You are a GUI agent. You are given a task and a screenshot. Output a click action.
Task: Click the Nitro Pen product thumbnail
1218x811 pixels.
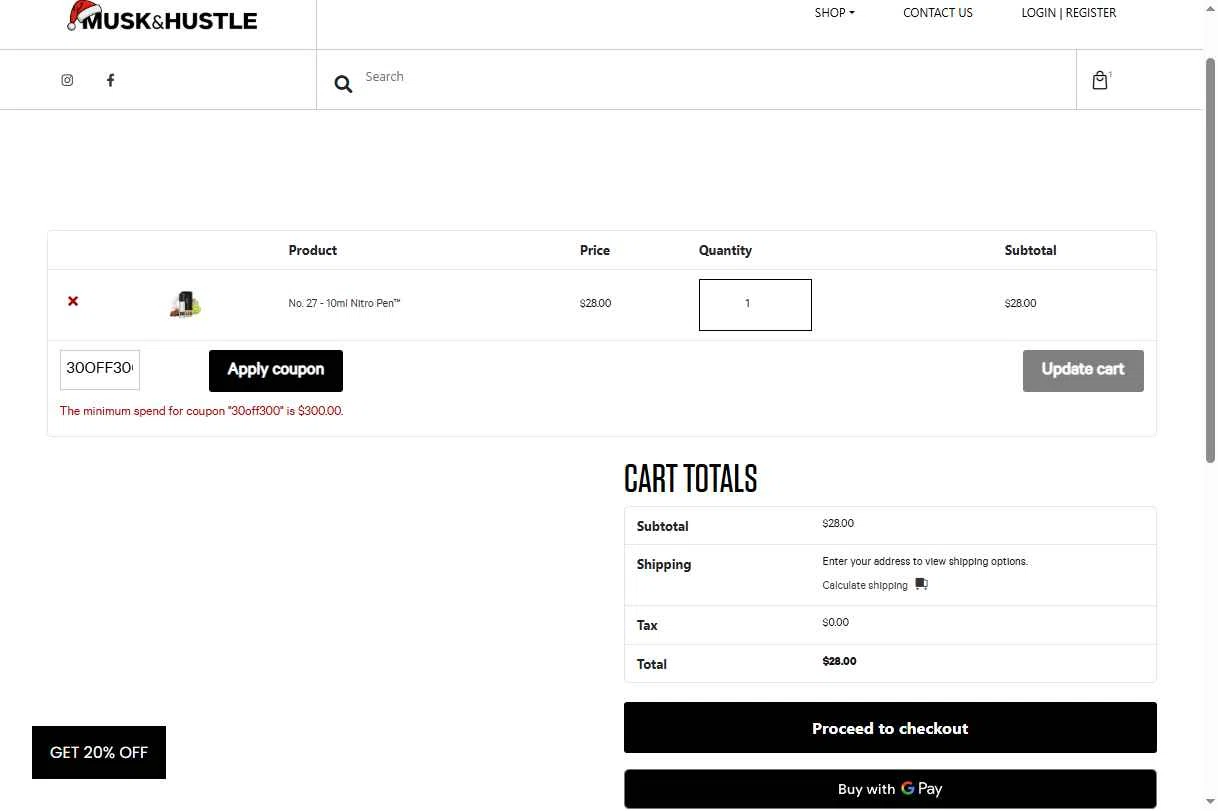[185, 304]
